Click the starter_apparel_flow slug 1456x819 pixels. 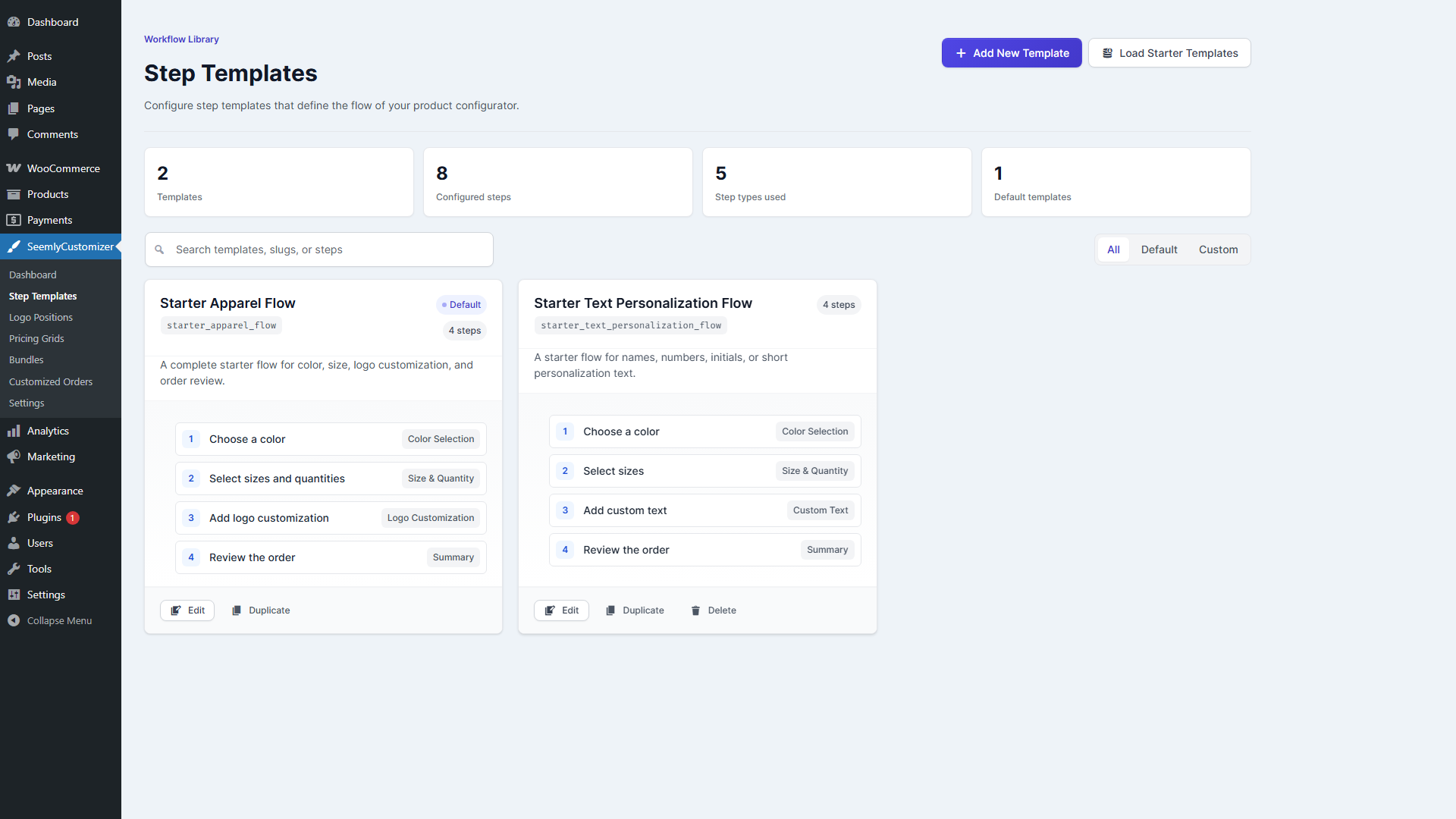coord(221,325)
